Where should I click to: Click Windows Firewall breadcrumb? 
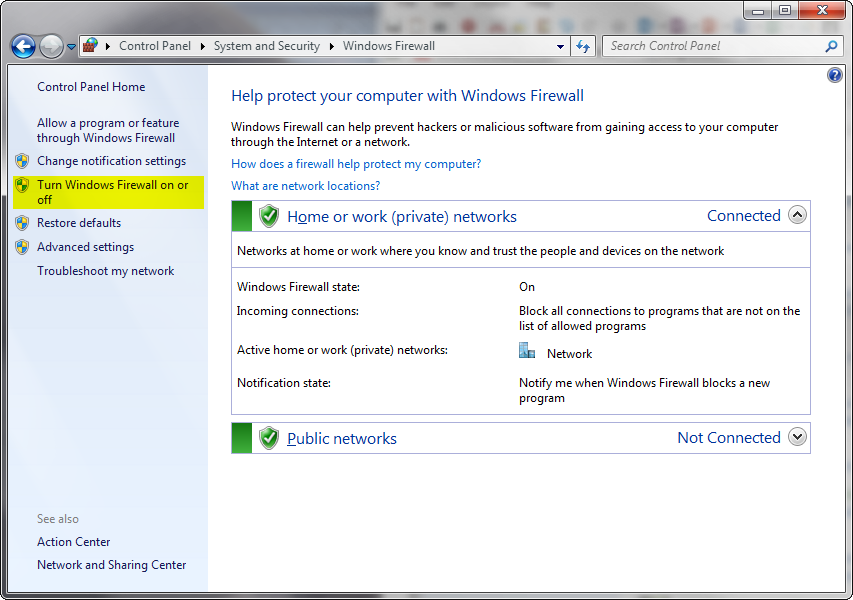click(388, 46)
